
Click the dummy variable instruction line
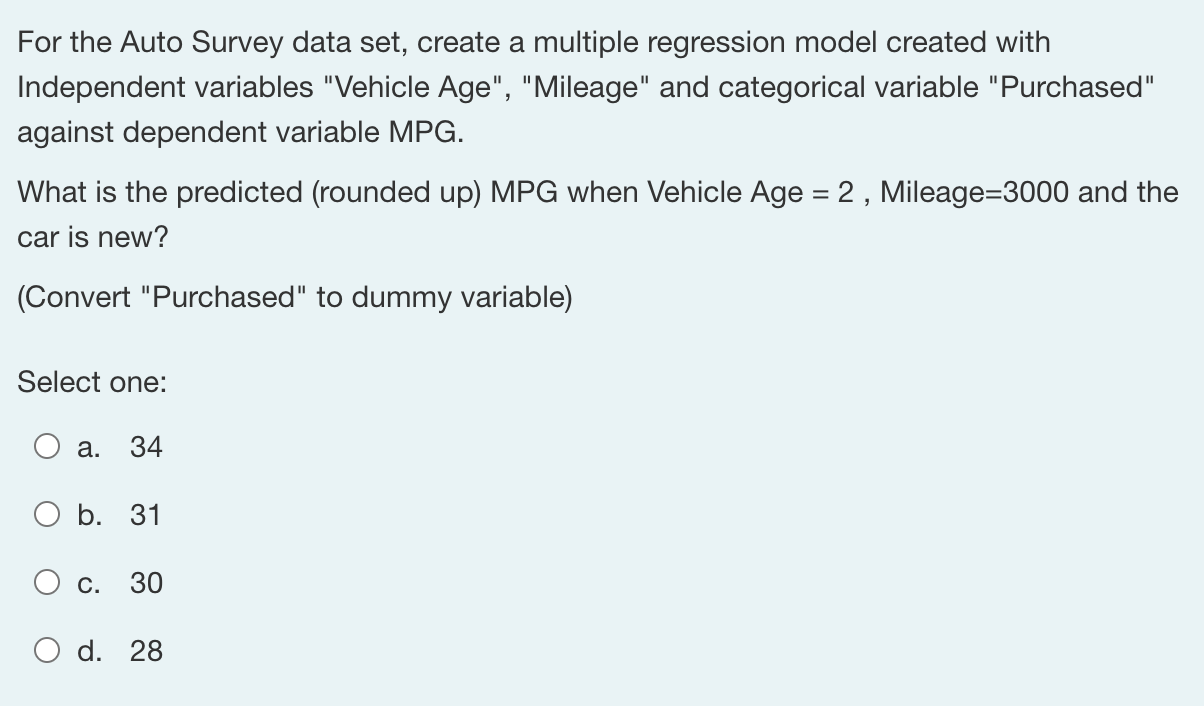click(294, 297)
